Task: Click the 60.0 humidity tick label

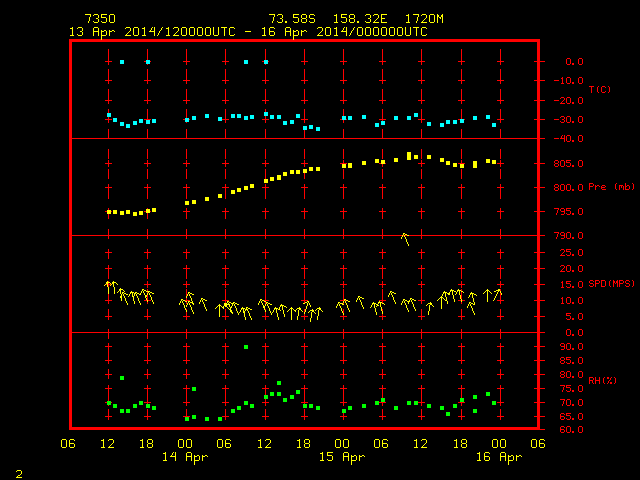Action: coord(571,430)
